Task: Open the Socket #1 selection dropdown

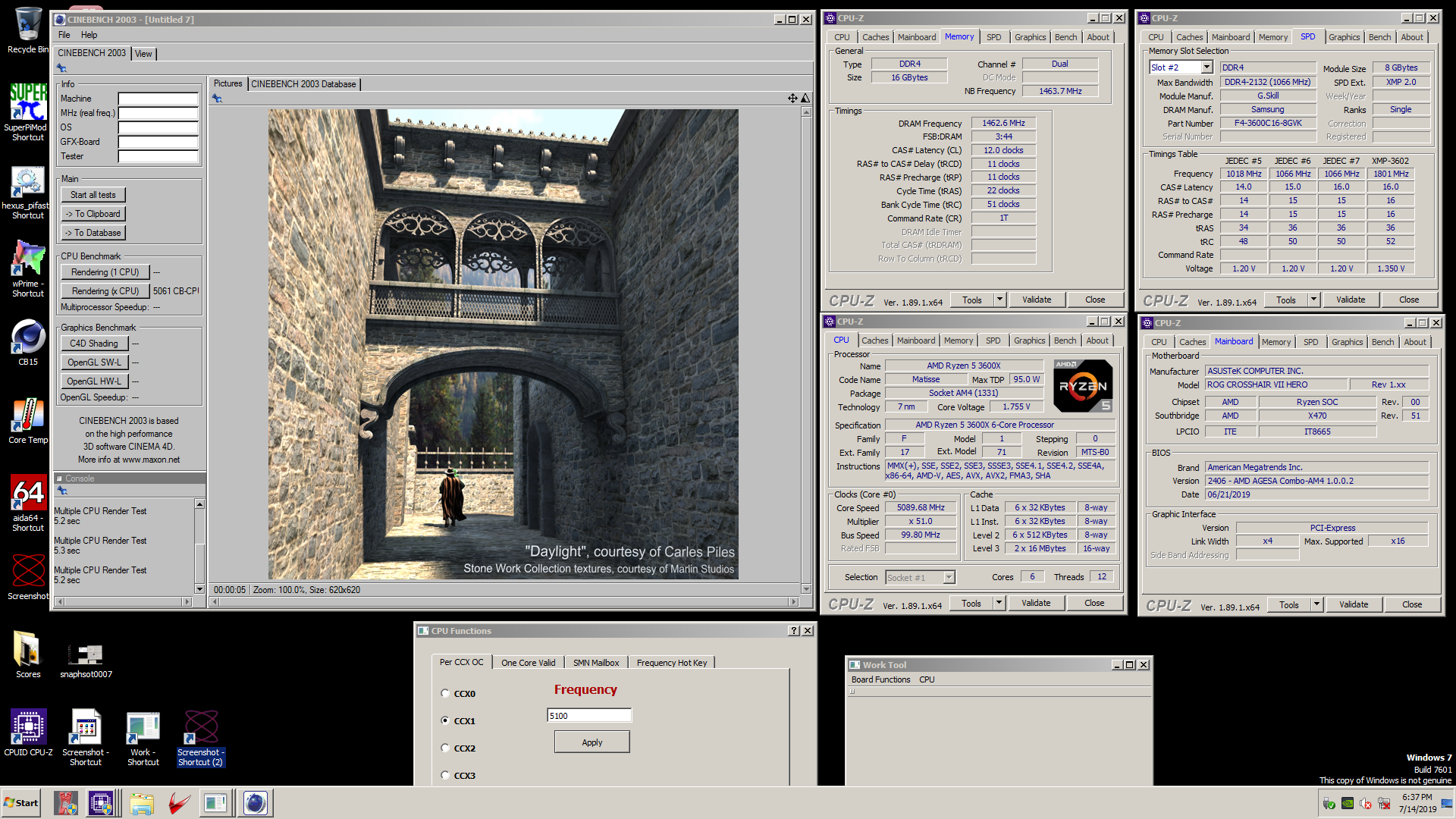Action: [x=949, y=578]
